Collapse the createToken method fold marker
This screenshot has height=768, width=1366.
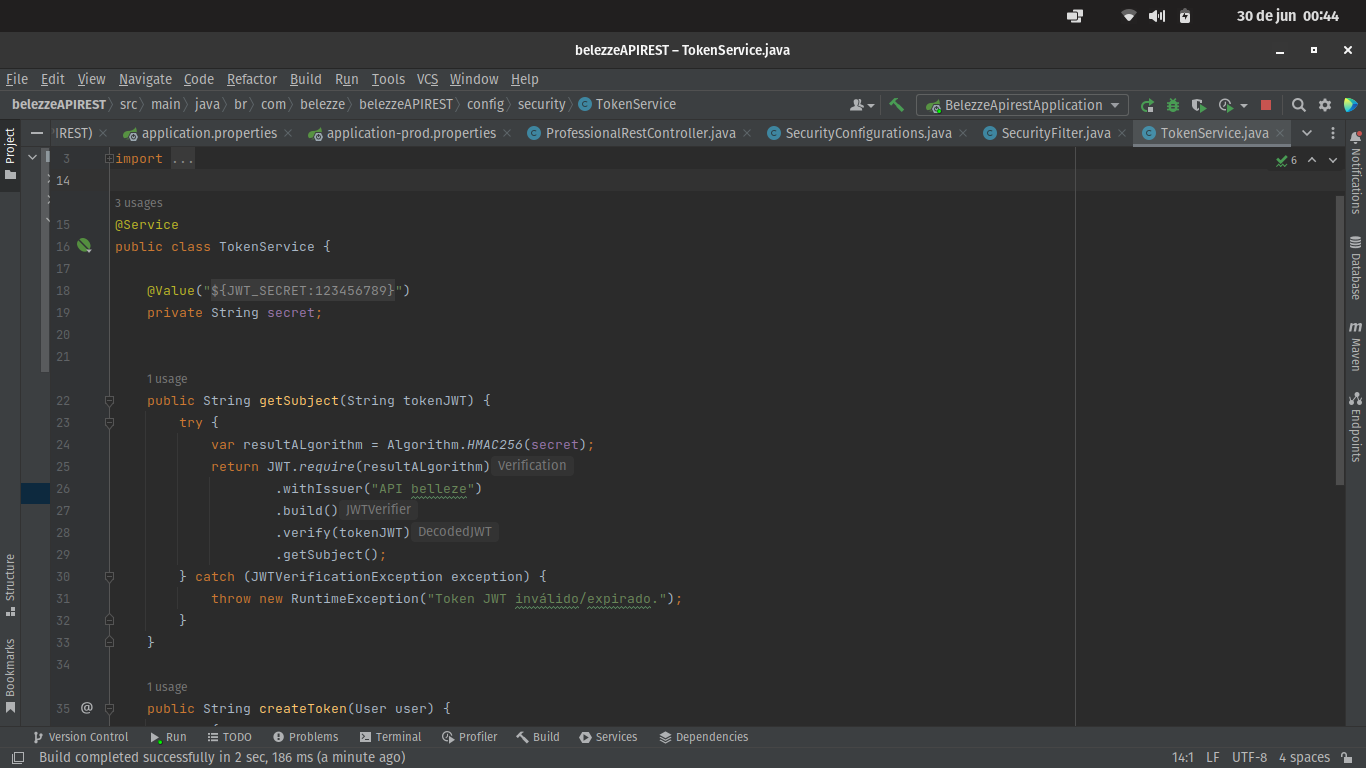click(x=109, y=709)
